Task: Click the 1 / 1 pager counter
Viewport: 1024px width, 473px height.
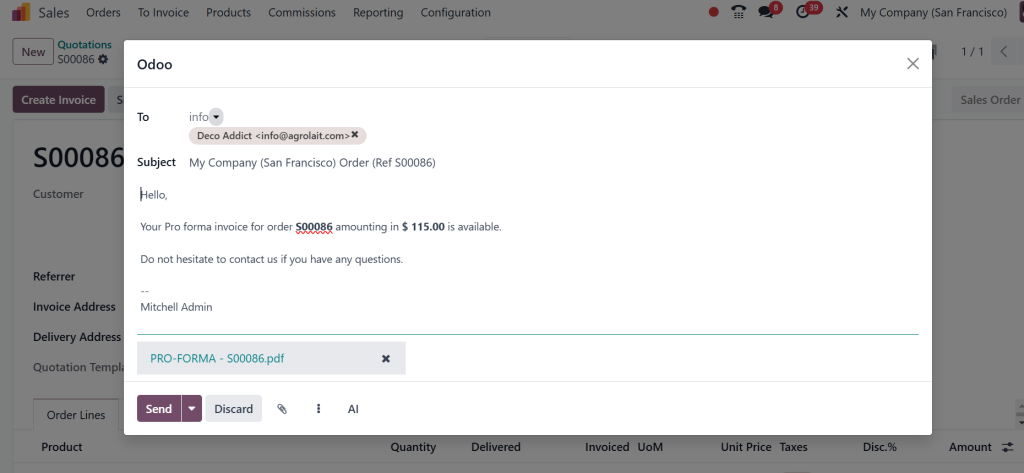Action: pos(972,52)
